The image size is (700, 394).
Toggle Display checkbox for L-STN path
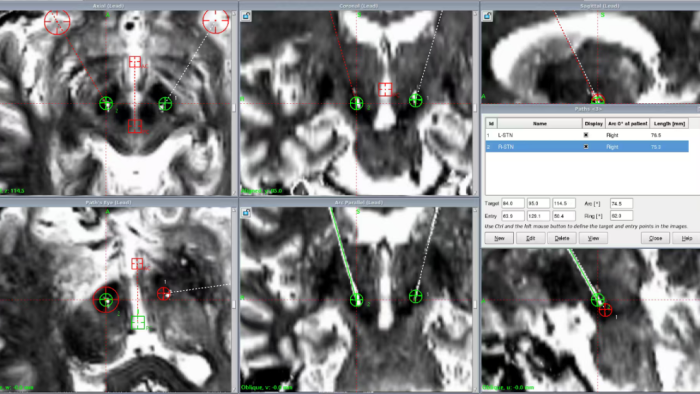(x=586, y=135)
